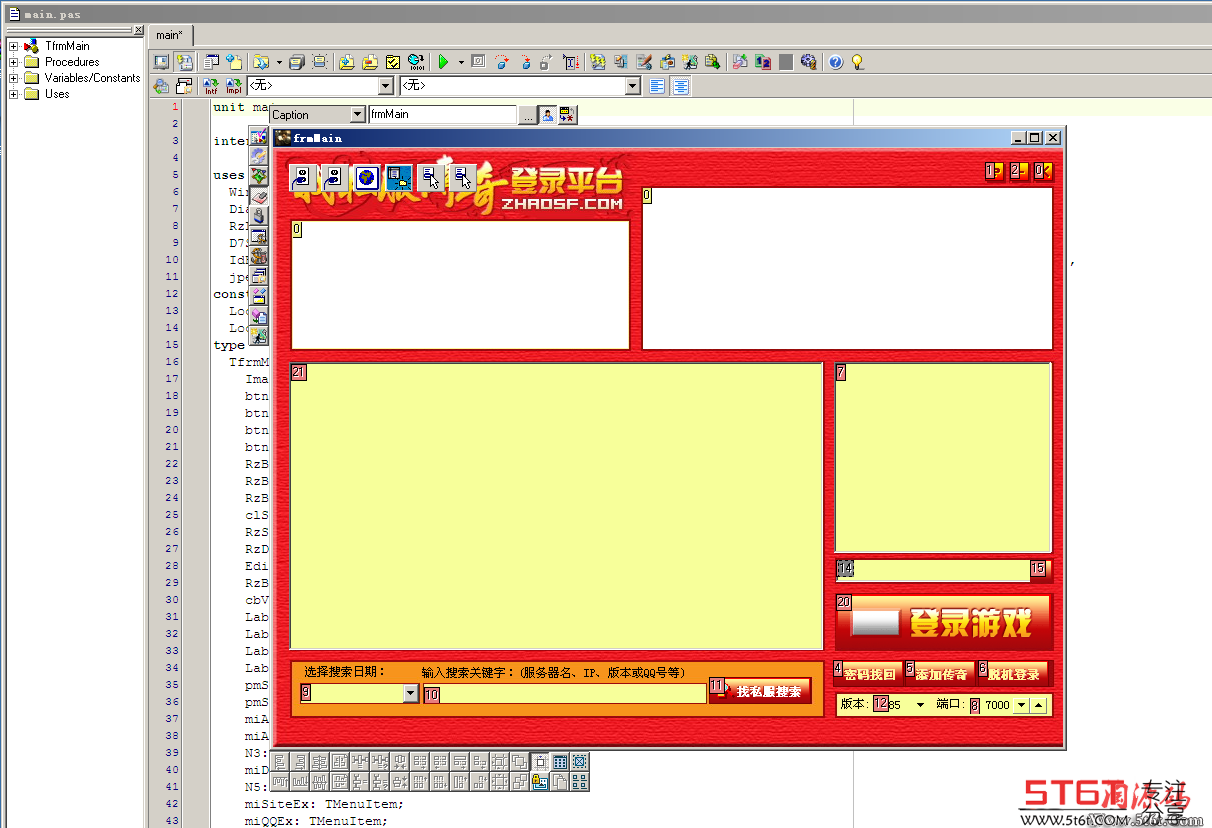The width and height of the screenshot is (1212, 828).
Task: Select Procedures in the structure tree
Action: (72, 62)
